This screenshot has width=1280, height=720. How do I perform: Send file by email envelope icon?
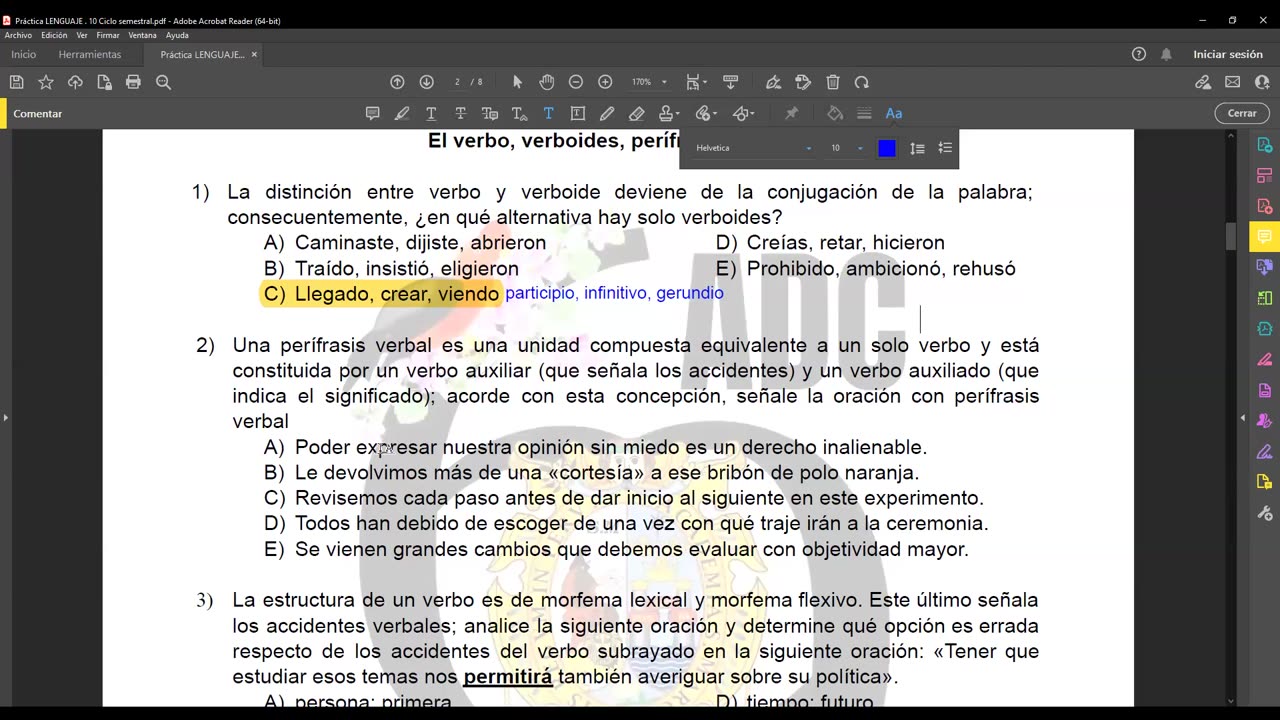[1232, 82]
